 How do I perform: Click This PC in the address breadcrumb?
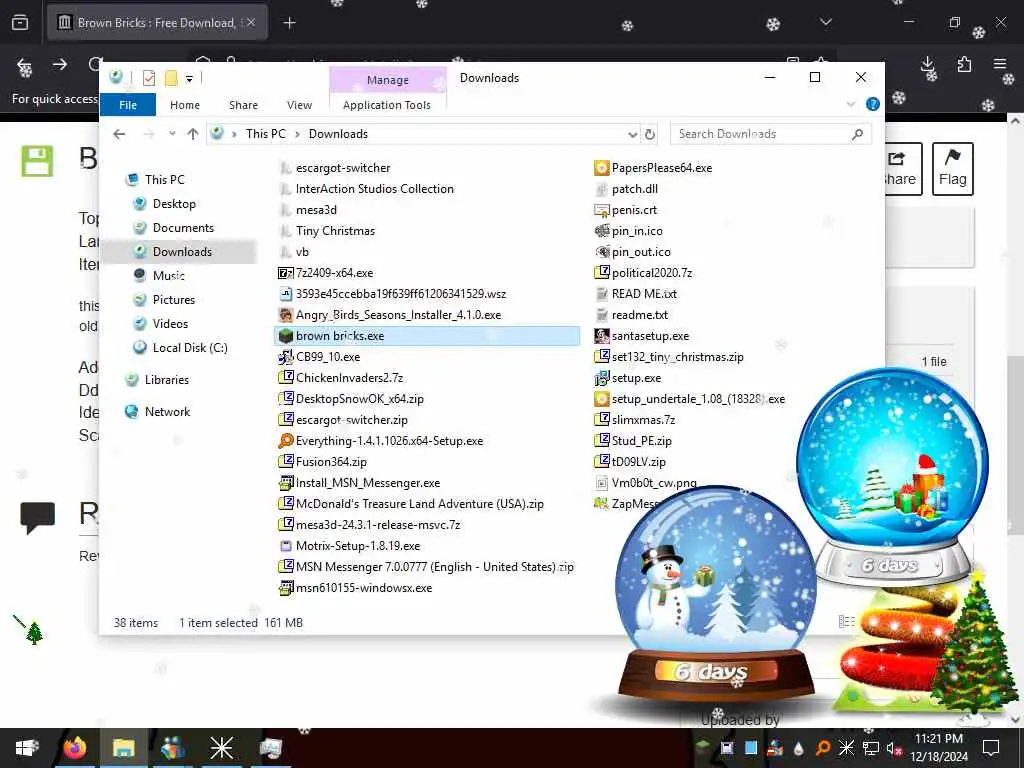(266, 134)
